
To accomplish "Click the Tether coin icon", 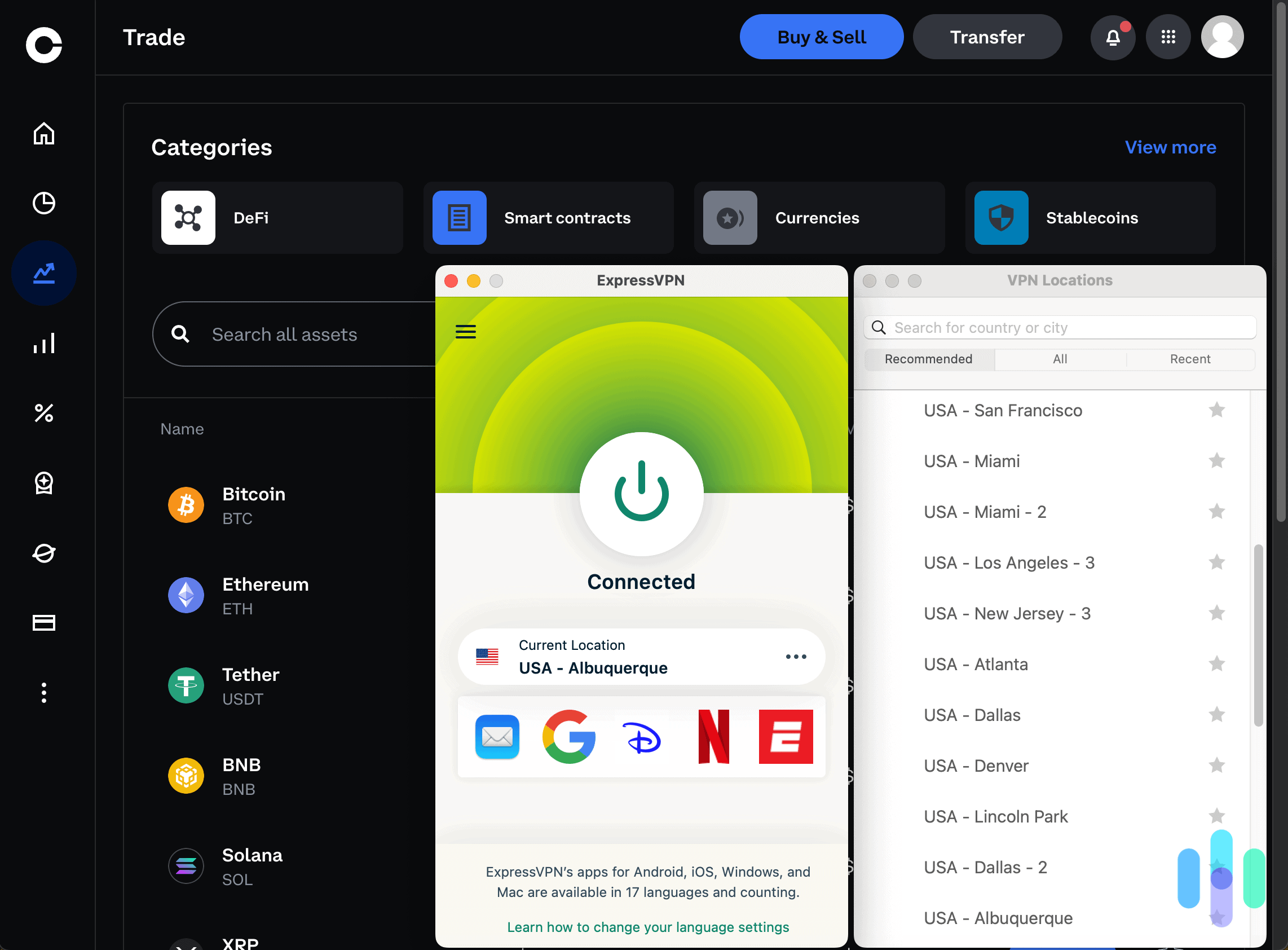I will (x=186, y=686).
